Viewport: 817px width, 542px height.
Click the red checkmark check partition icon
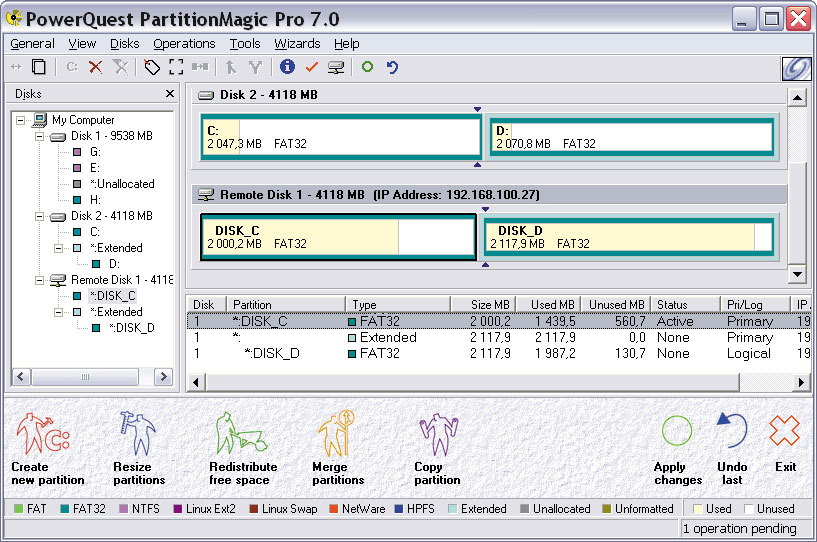tap(312, 67)
